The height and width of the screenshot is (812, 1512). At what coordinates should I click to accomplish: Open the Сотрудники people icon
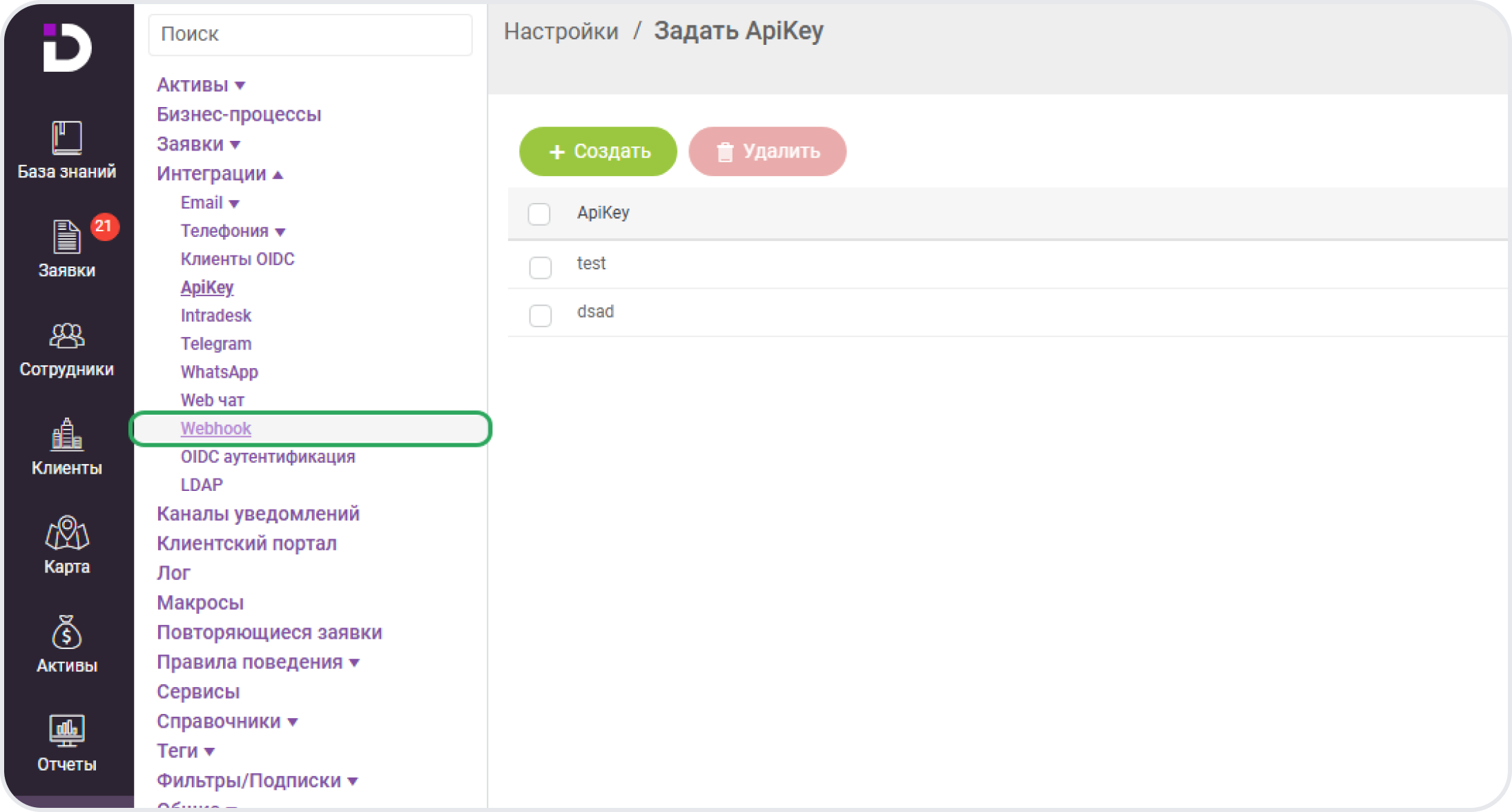point(67,336)
